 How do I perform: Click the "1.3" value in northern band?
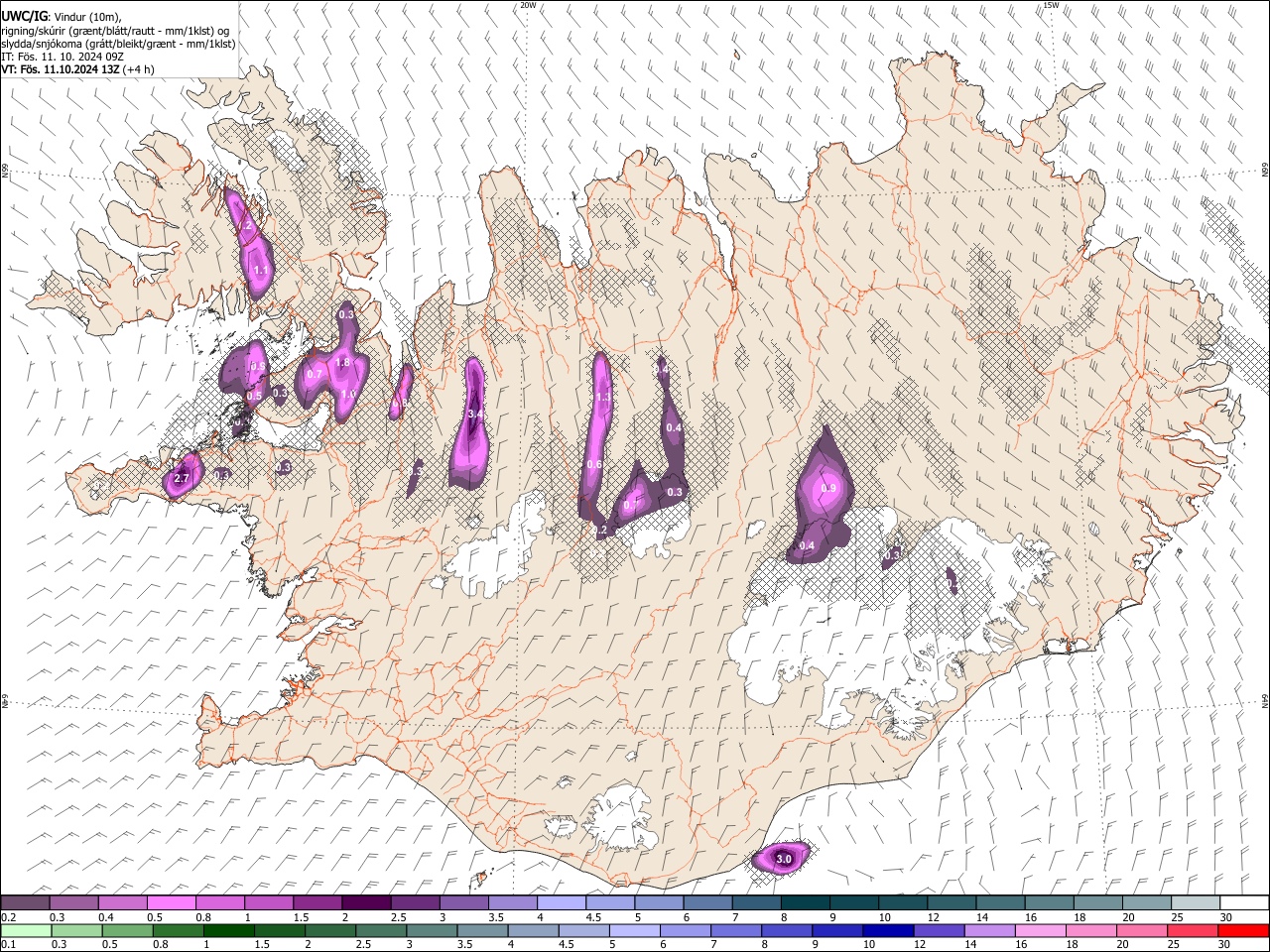(x=602, y=398)
